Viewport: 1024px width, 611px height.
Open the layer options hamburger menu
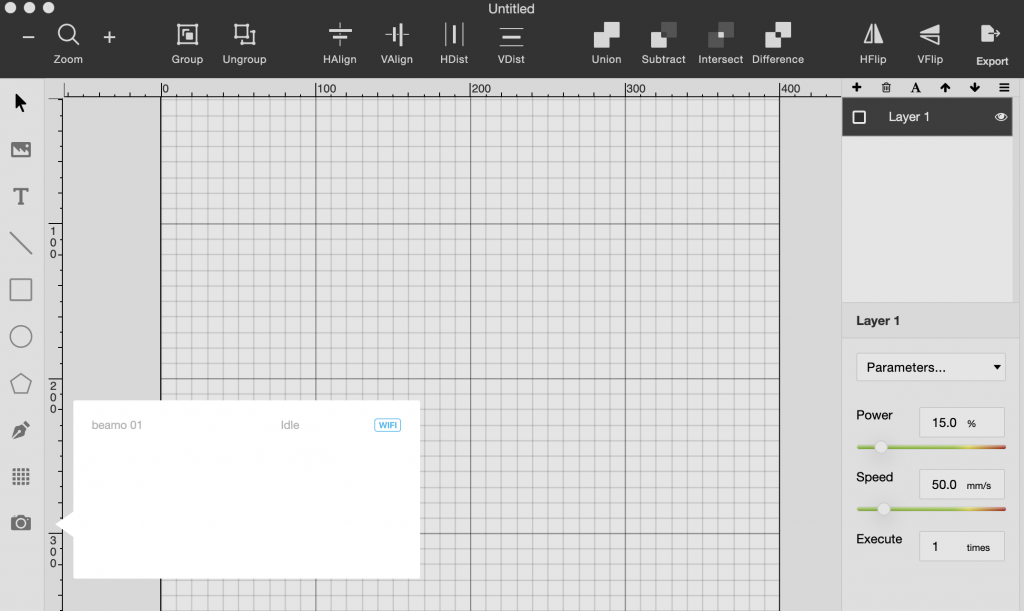coord(1004,88)
